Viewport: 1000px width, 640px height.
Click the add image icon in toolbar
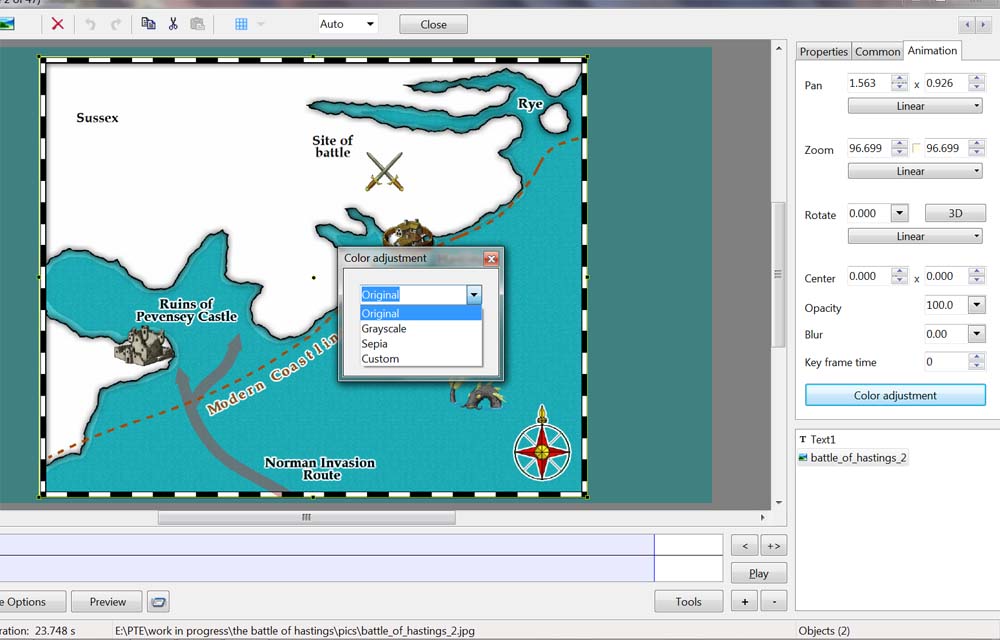(6, 24)
